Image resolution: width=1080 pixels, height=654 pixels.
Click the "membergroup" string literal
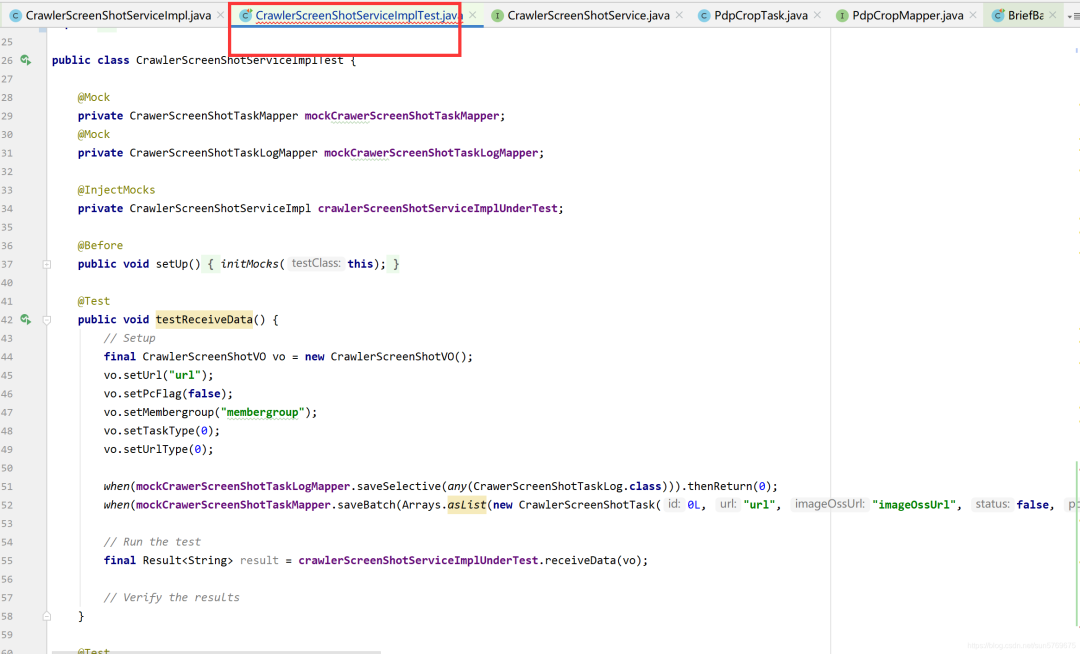[262, 412]
